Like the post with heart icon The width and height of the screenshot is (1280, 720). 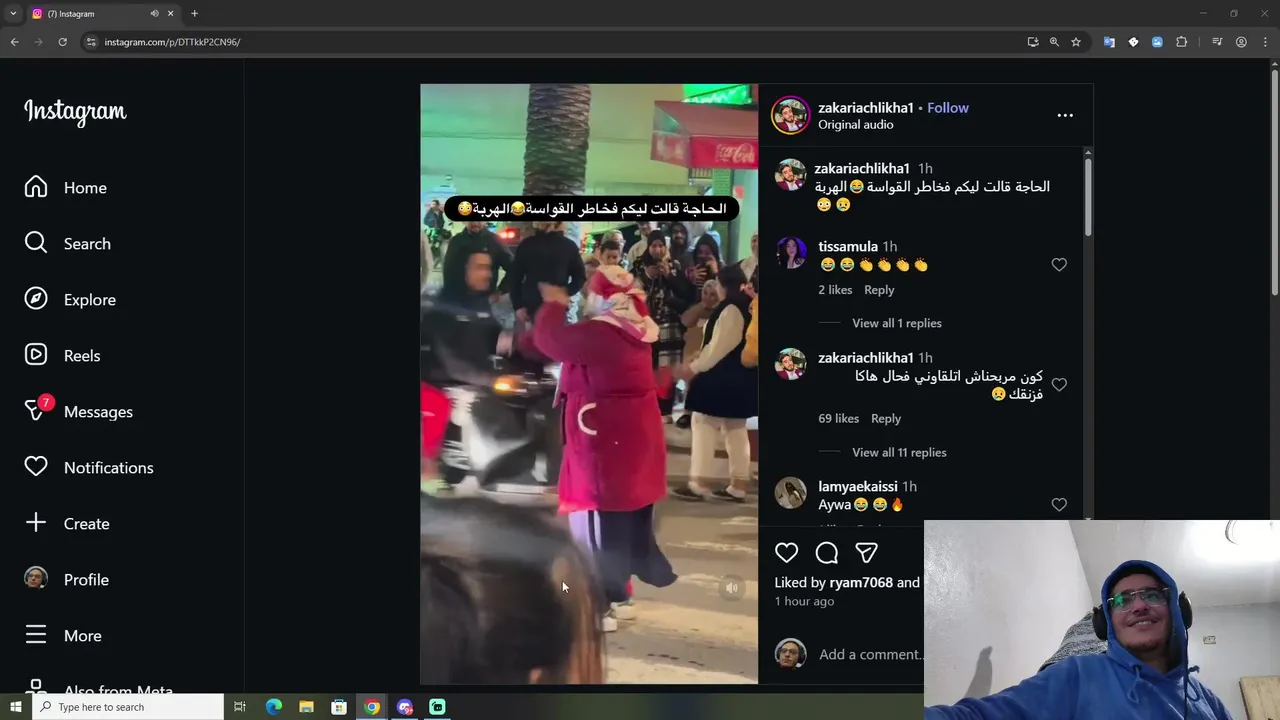click(x=787, y=553)
